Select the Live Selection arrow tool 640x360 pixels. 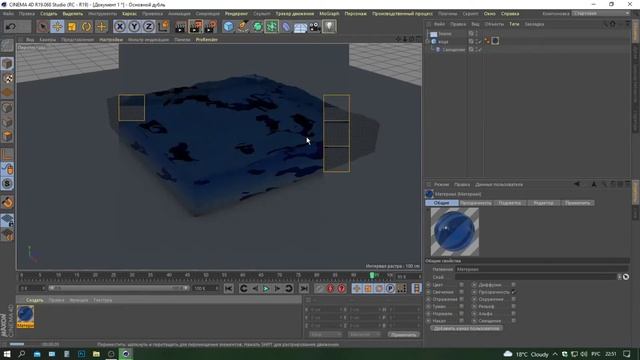[x=42, y=27]
